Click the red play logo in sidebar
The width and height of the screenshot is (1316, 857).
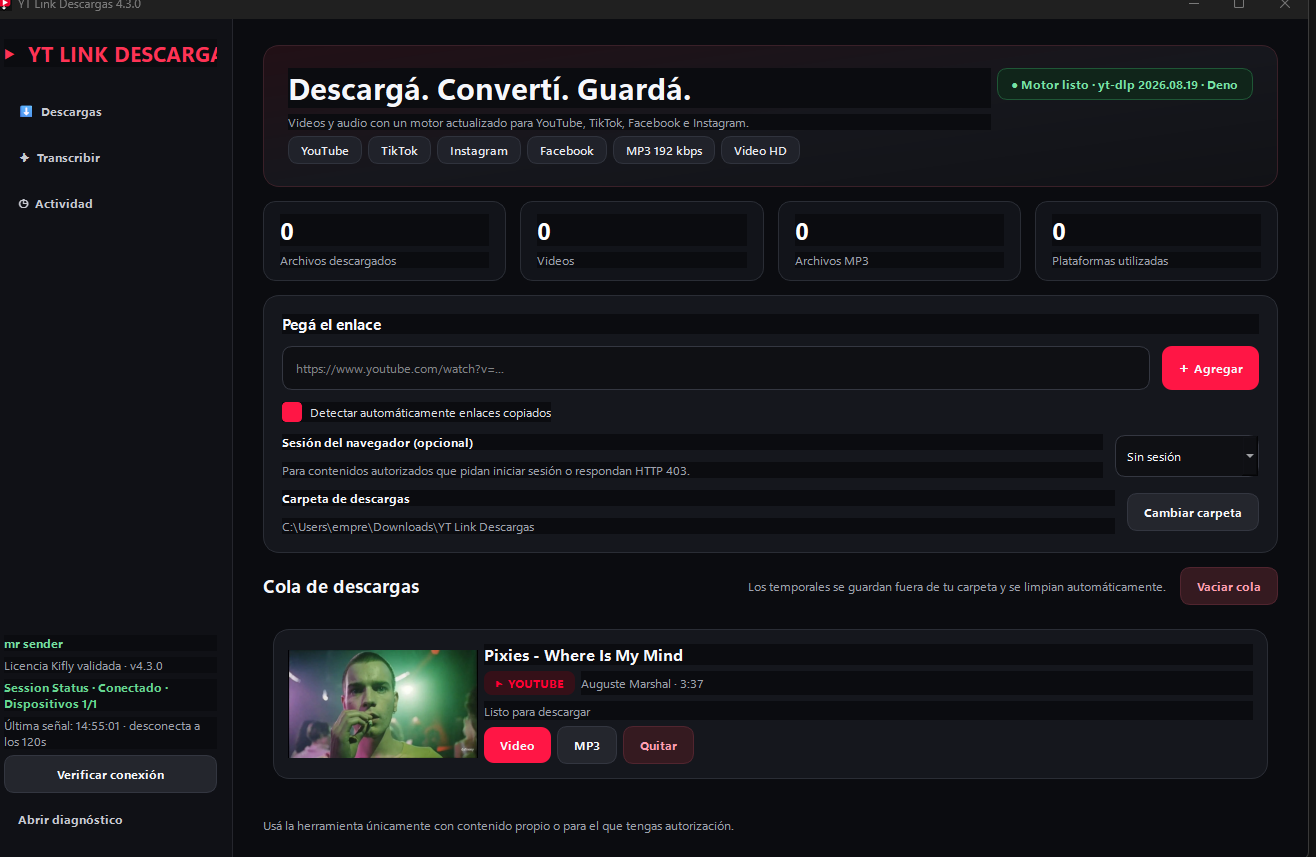click(10, 55)
